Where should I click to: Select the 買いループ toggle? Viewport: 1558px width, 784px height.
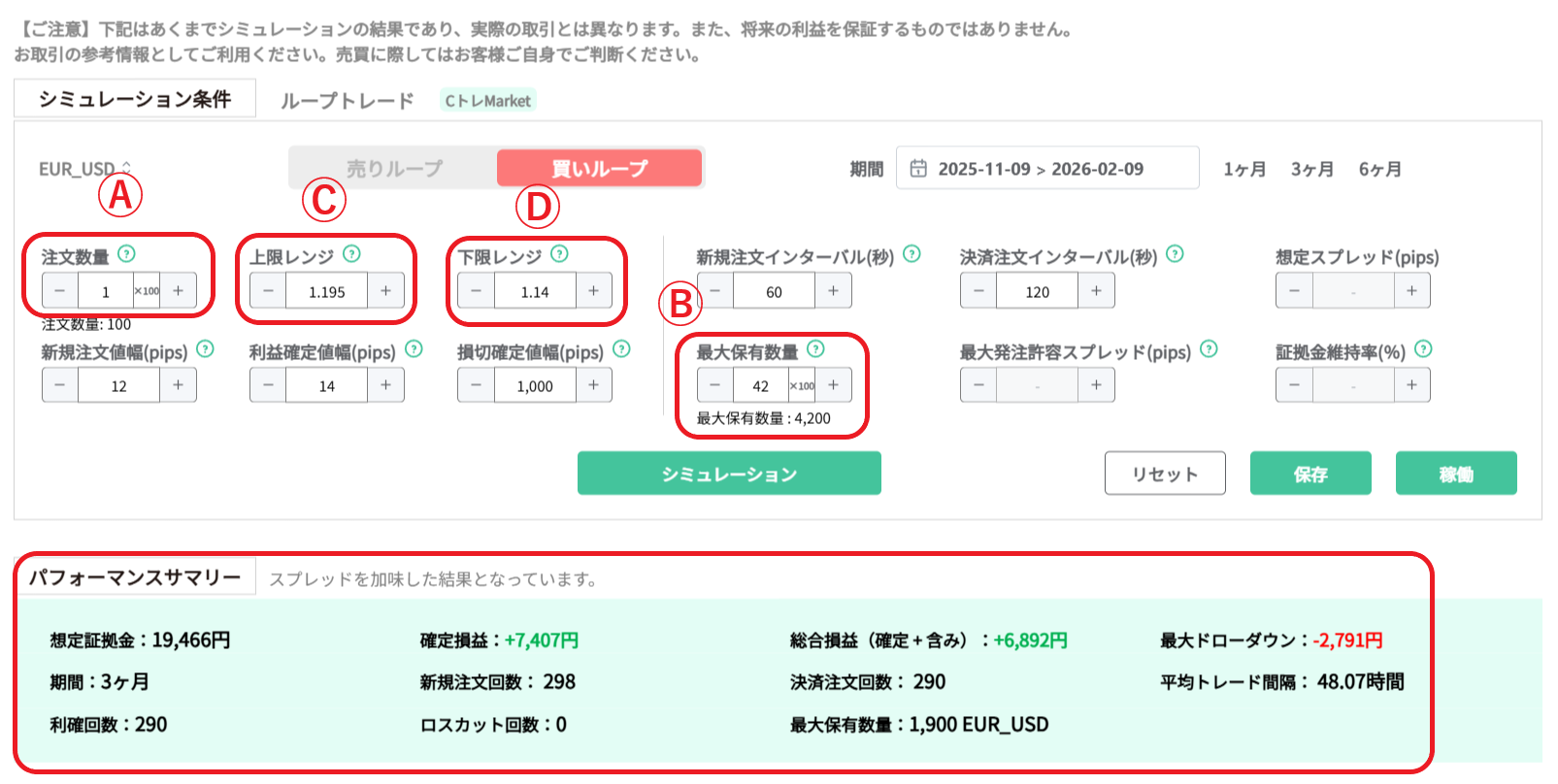(599, 169)
